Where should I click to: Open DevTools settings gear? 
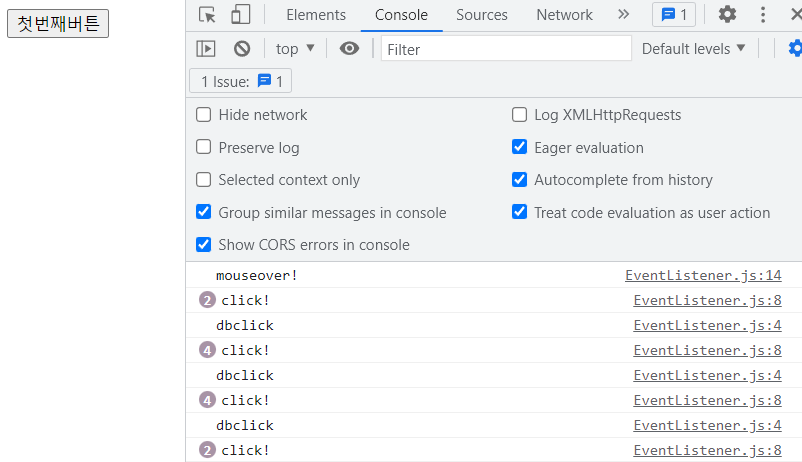click(727, 14)
